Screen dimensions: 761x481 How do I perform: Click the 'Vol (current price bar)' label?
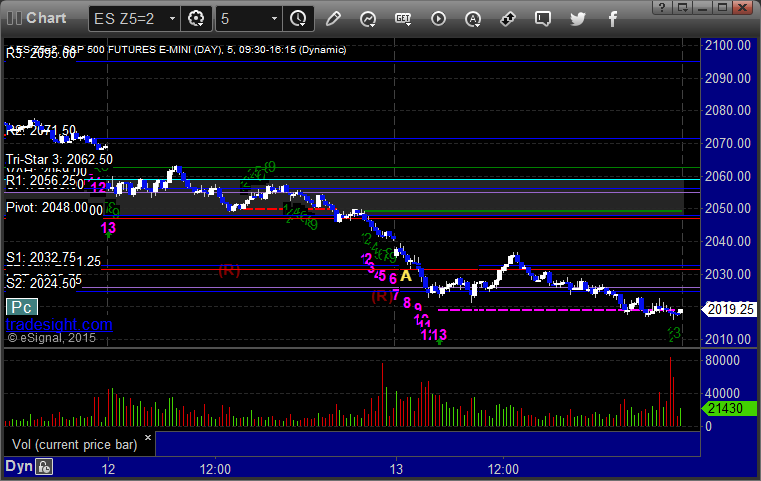[75, 445]
